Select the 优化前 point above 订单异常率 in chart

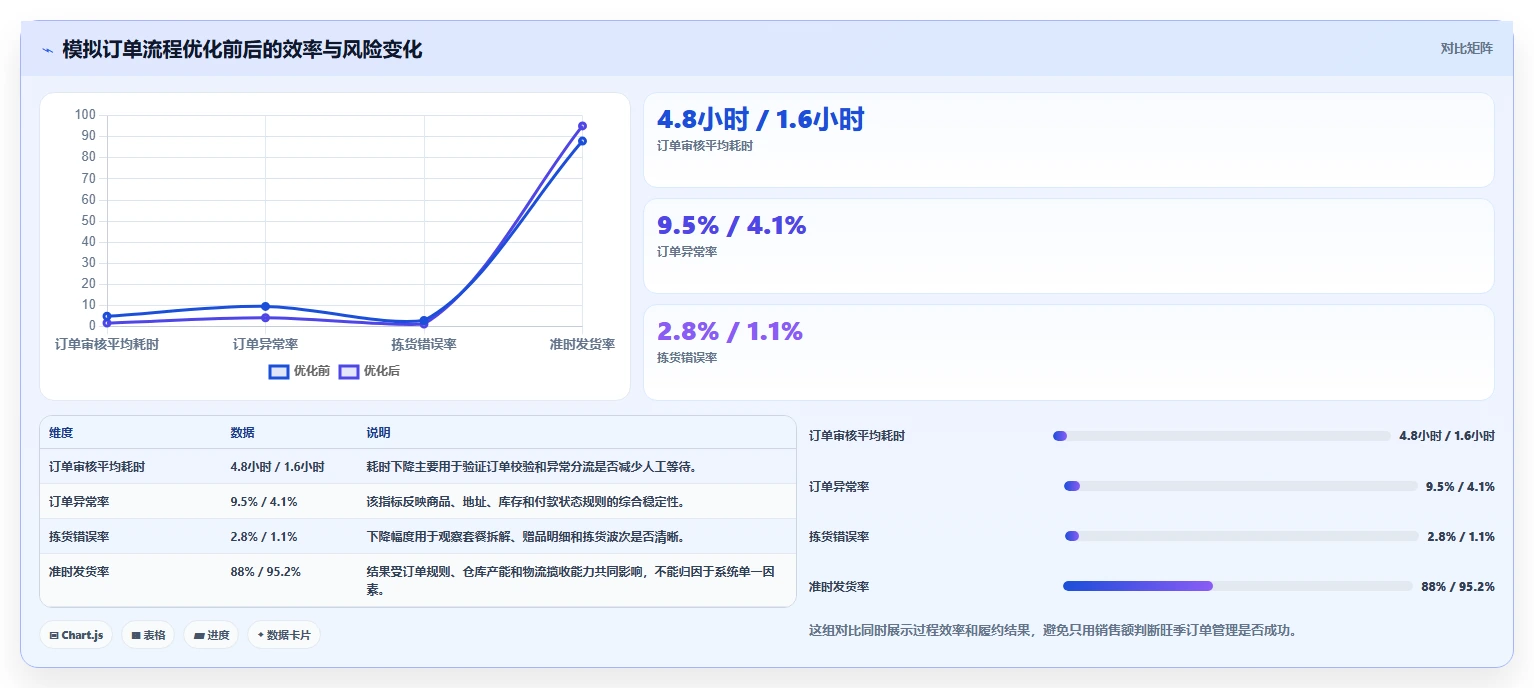[x=265, y=306]
